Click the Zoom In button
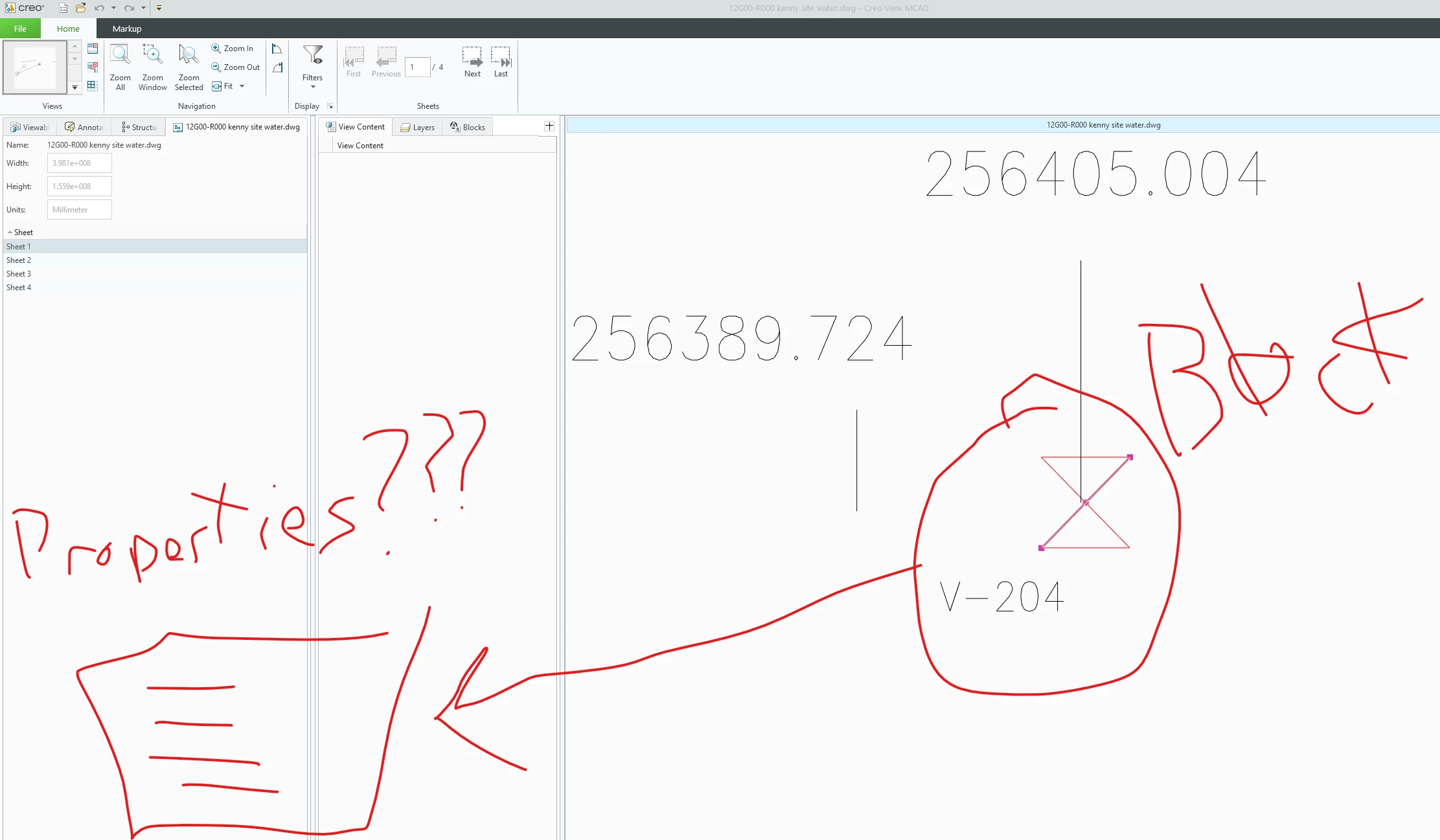Image resolution: width=1440 pixels, height=840 pixels. click(233, 49)
